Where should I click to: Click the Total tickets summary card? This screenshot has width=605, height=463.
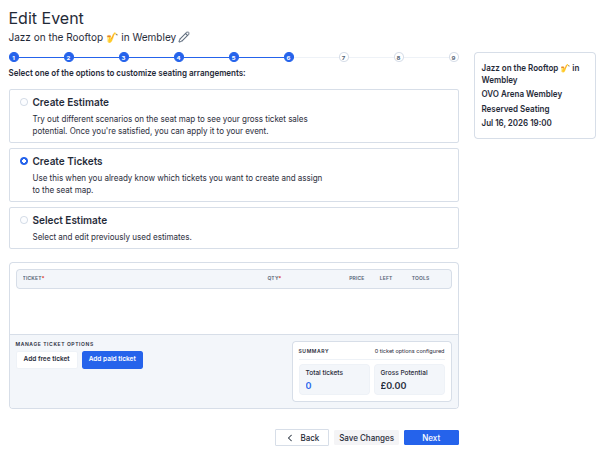[334, 379]
